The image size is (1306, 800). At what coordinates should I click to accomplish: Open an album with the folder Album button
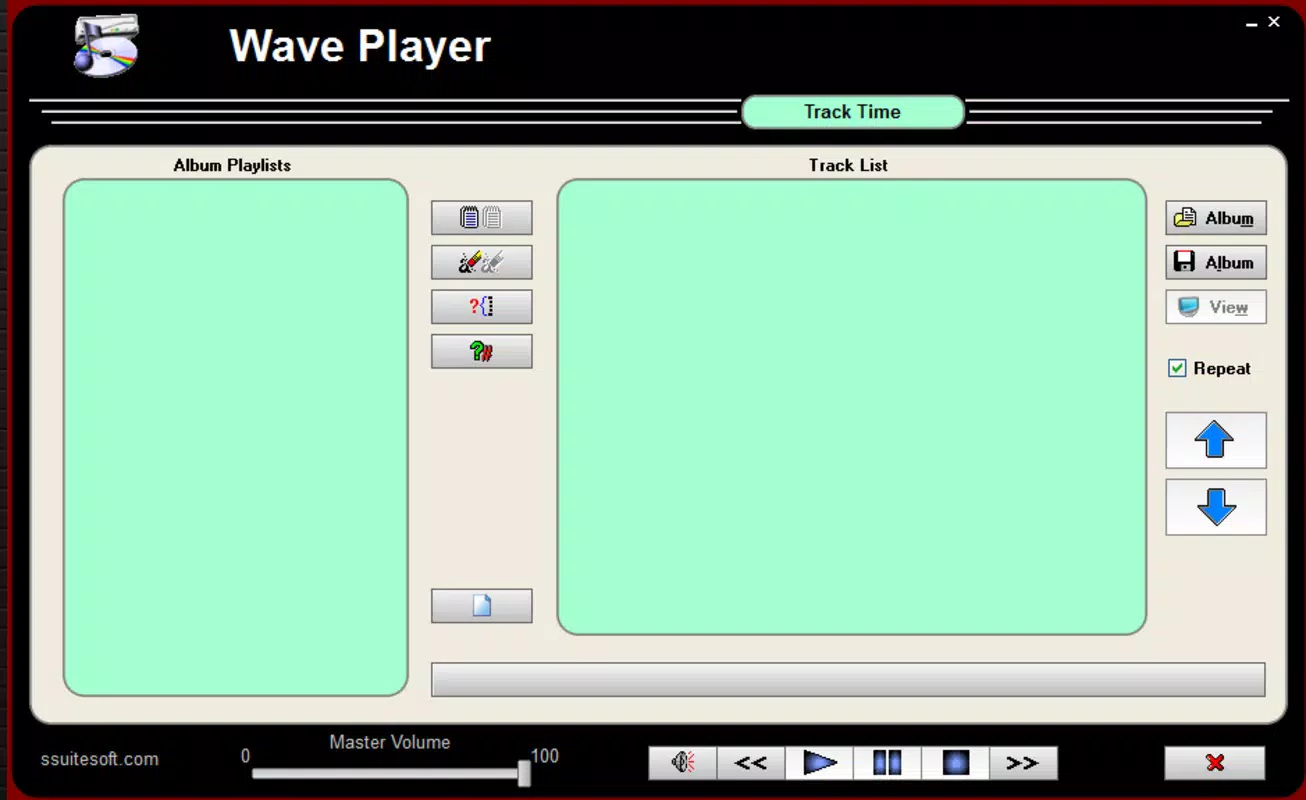[x=1216, y=218]
